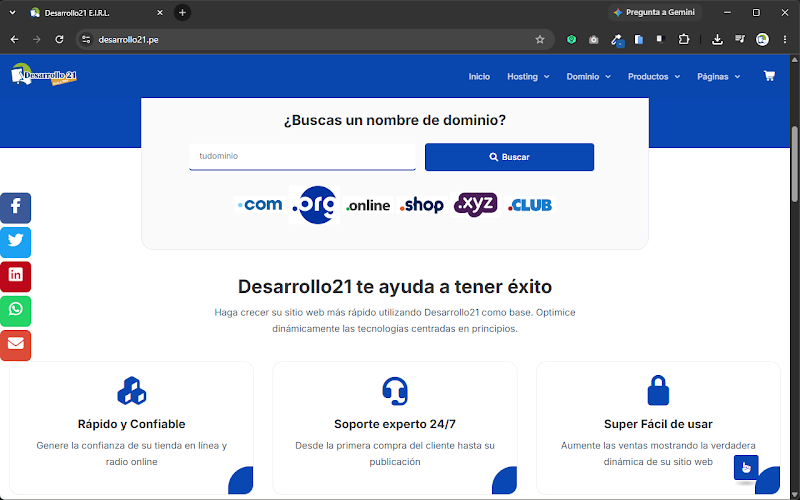Select the .shop domain logo

(x=422, y=205)
